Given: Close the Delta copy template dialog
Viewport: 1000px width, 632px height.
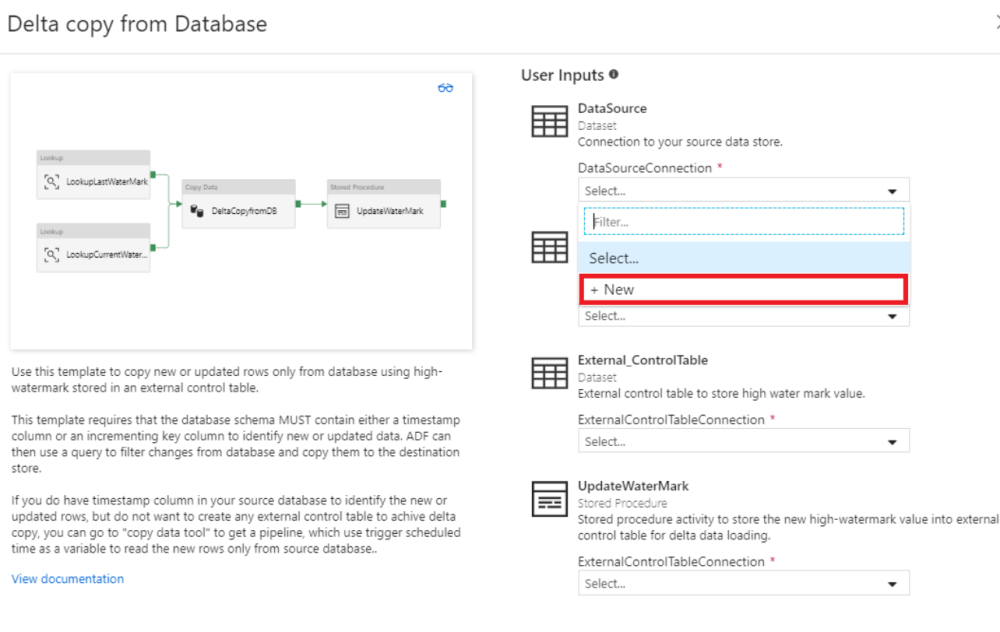Looking at the screenshot, I should pos(996,24).
